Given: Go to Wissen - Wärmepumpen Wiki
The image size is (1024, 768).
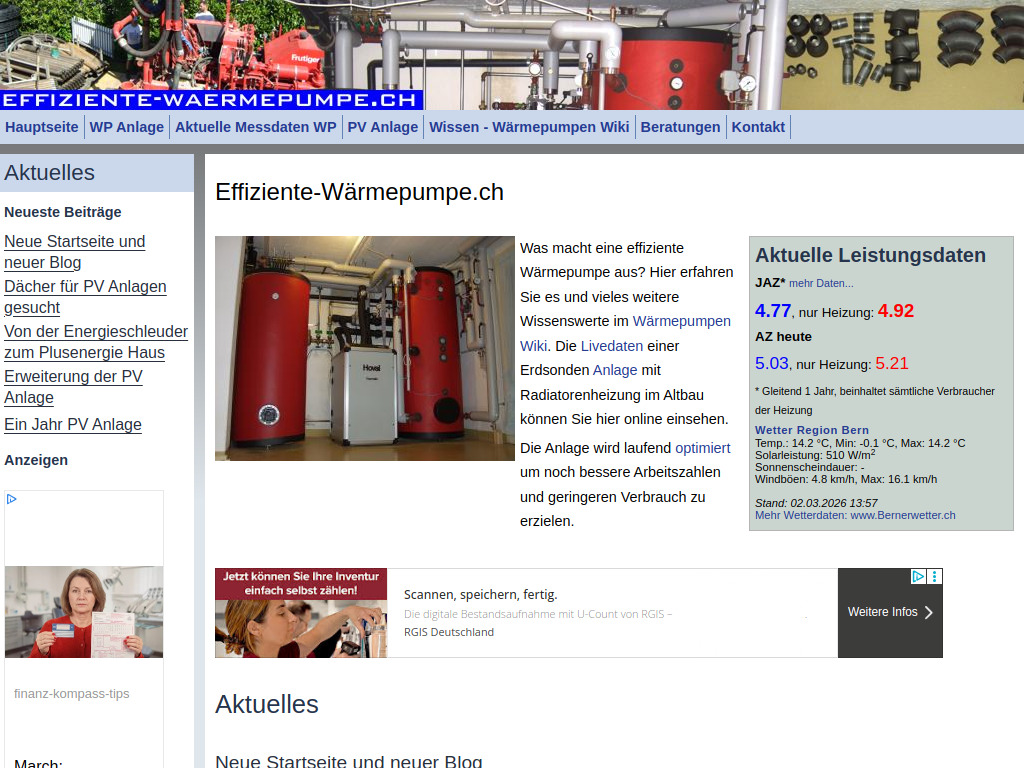Looking at the screenshot, I should tap(529, 127).
